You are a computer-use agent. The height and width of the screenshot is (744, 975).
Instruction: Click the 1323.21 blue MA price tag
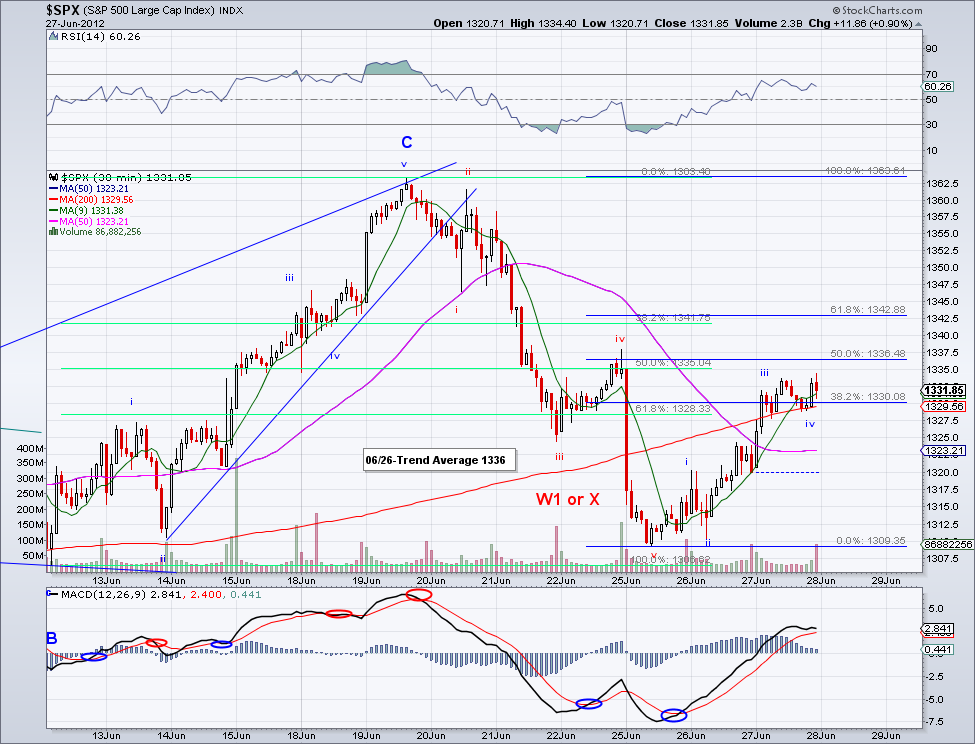(x=944, y=450)
